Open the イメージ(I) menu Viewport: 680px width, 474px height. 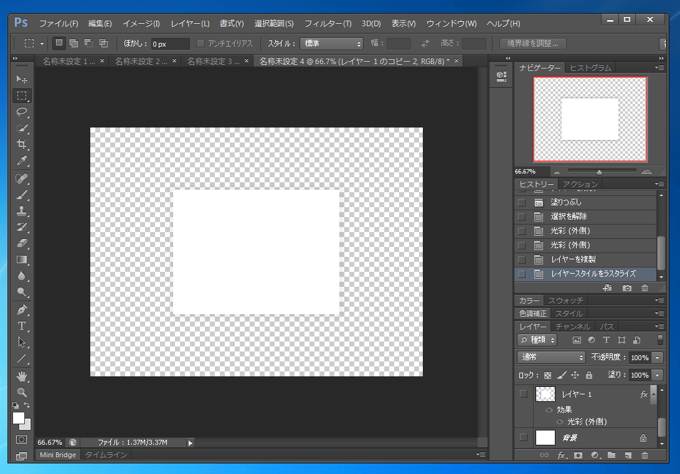(141, 23)
